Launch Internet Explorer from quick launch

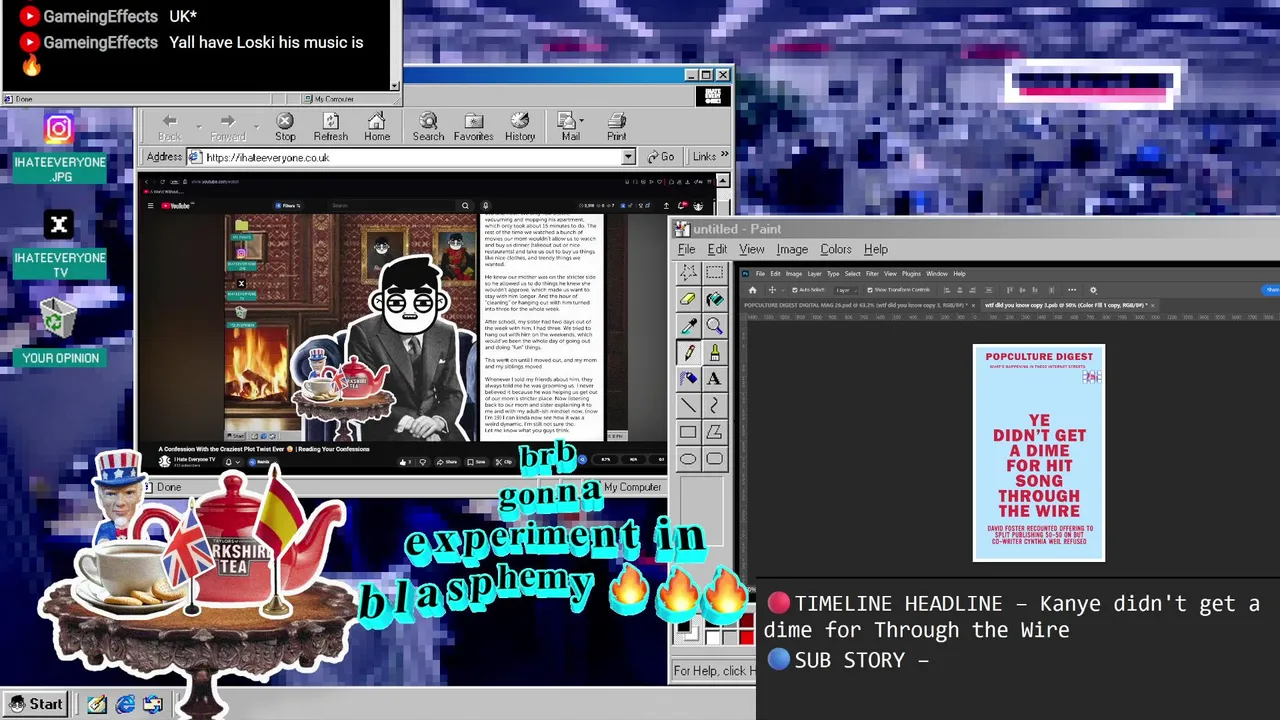[125, 704]
